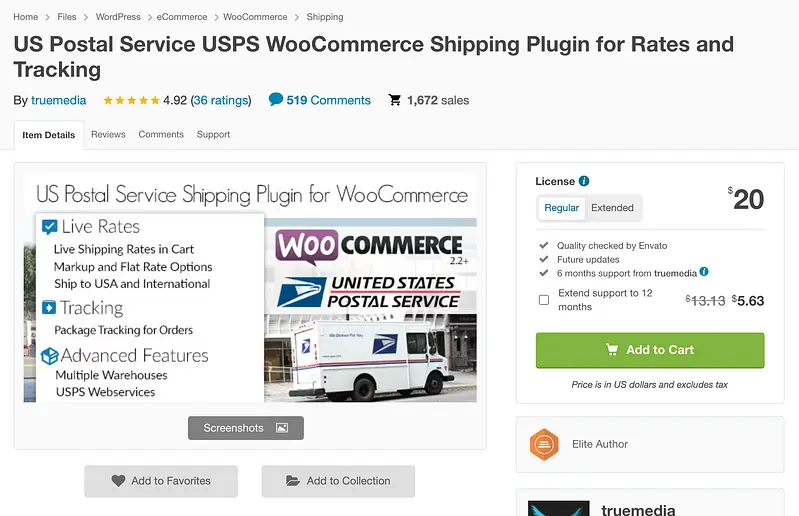Open the Screenshots gallery button

click(245, 428)
